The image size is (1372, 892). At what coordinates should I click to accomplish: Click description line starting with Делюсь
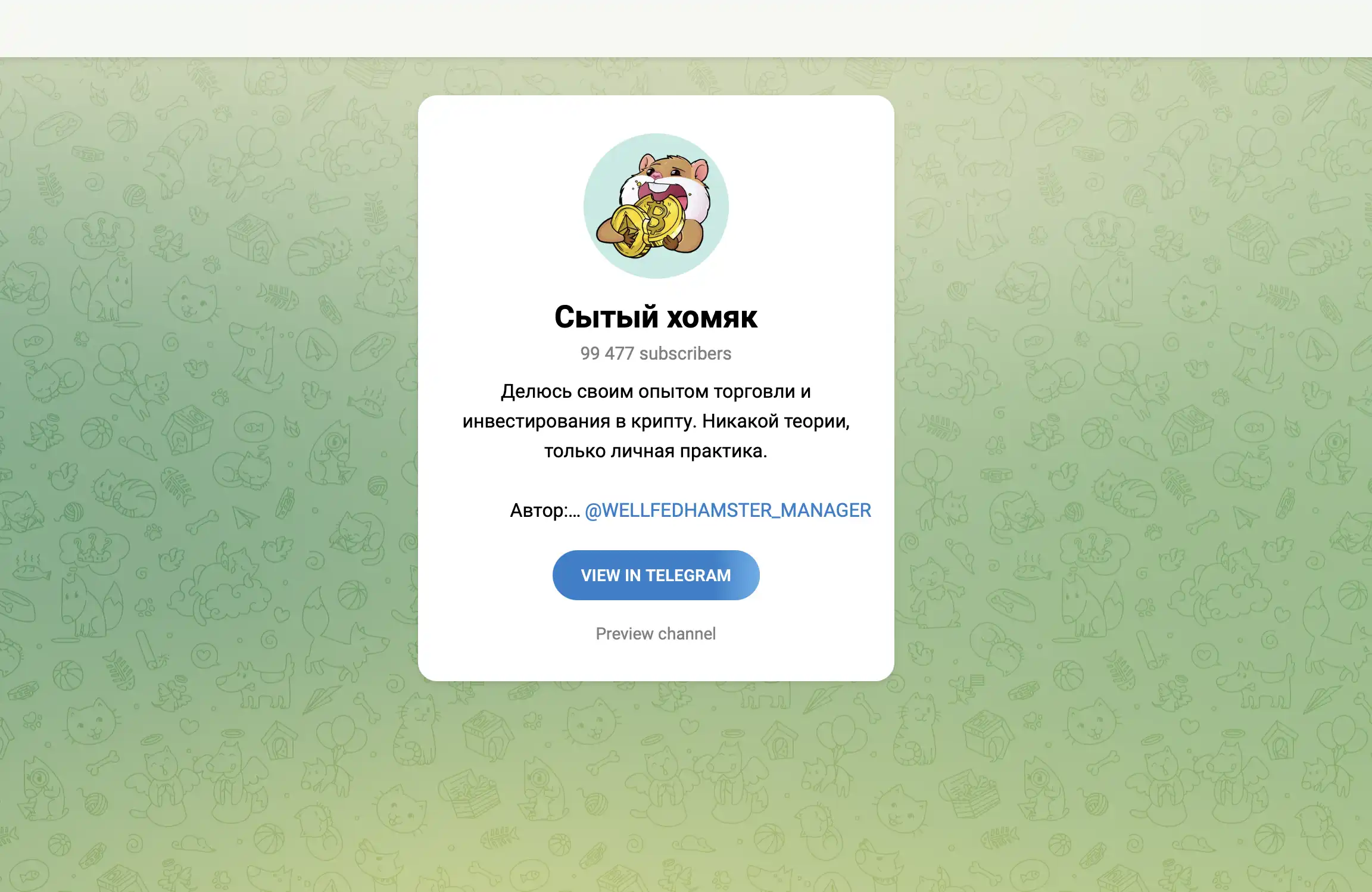(656, 391)
